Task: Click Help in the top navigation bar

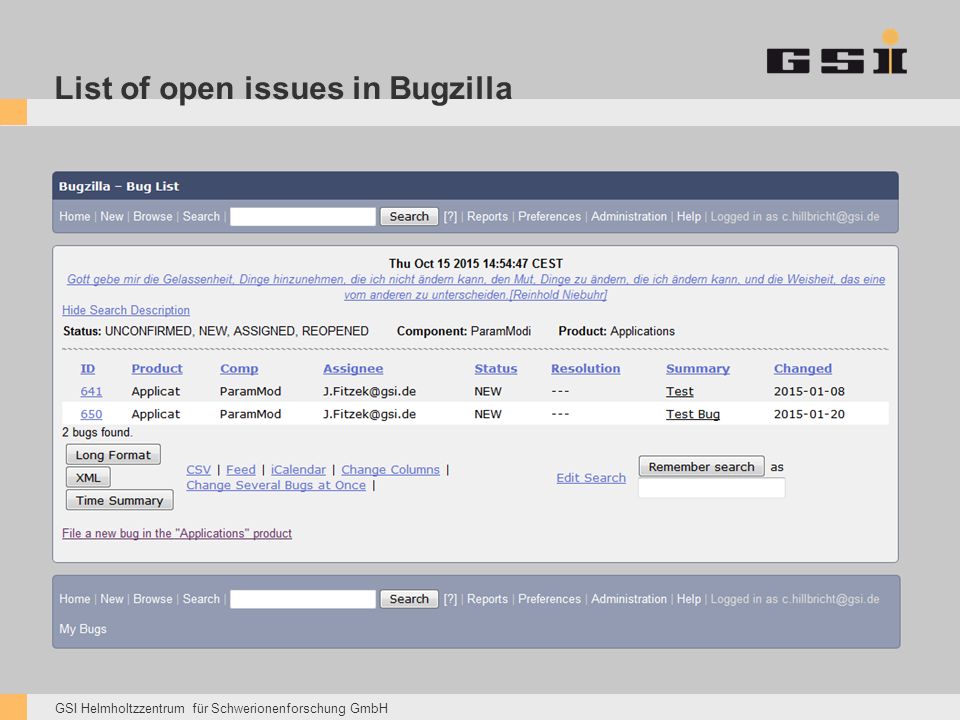Action: click(x=689, y=217)
